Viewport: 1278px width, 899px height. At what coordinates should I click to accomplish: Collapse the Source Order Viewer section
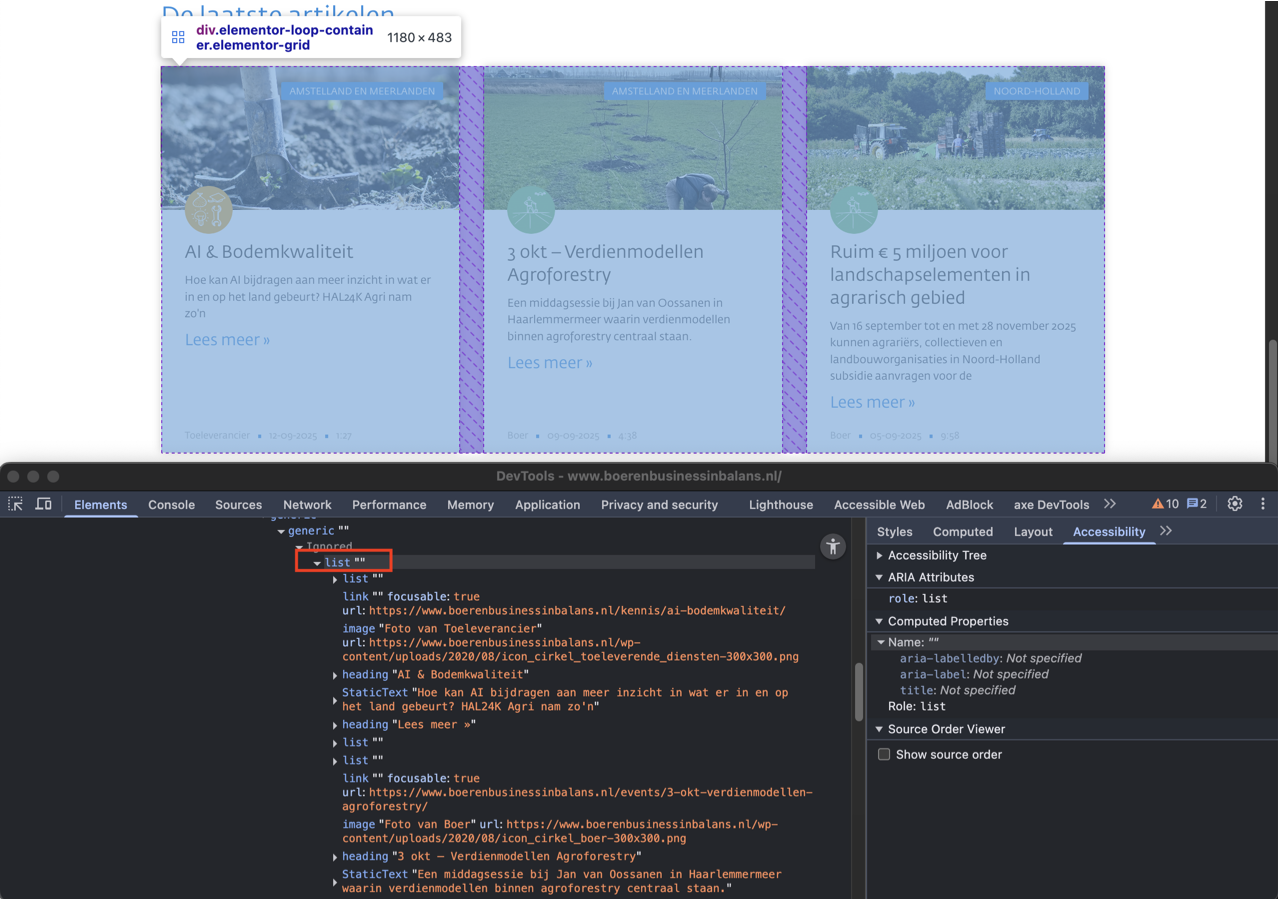click(880, 729)
